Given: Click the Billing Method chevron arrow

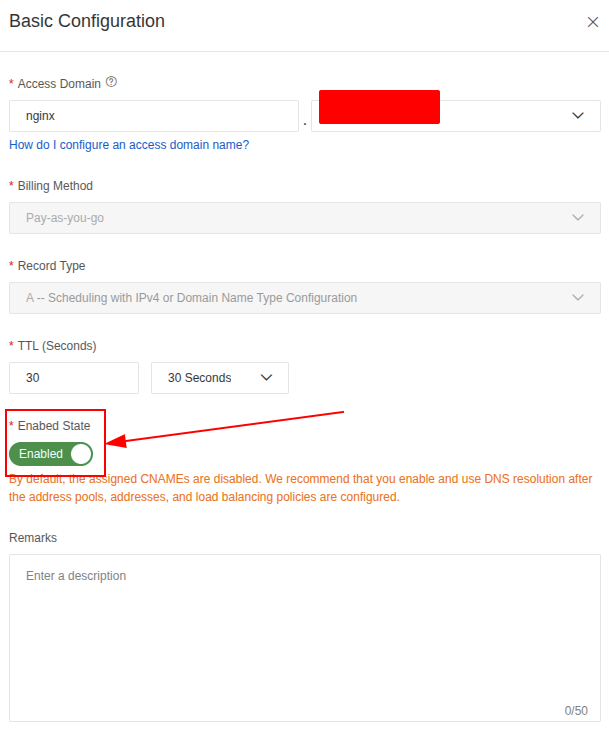Looking at the screenshot, I should [x=578, y=218].
